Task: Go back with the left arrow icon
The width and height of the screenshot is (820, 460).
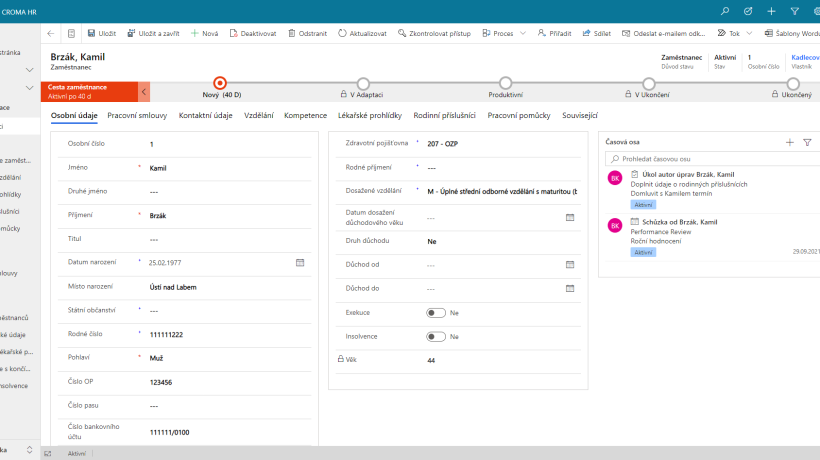Action: click(51, 33)
